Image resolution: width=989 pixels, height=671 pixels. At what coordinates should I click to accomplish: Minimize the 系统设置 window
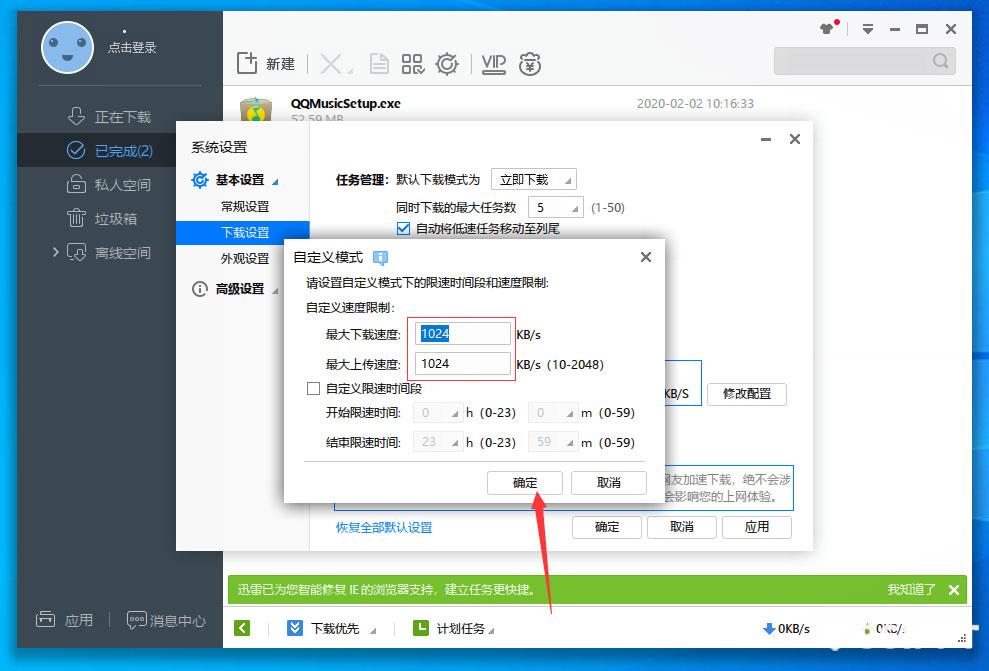tap(766, 139)
